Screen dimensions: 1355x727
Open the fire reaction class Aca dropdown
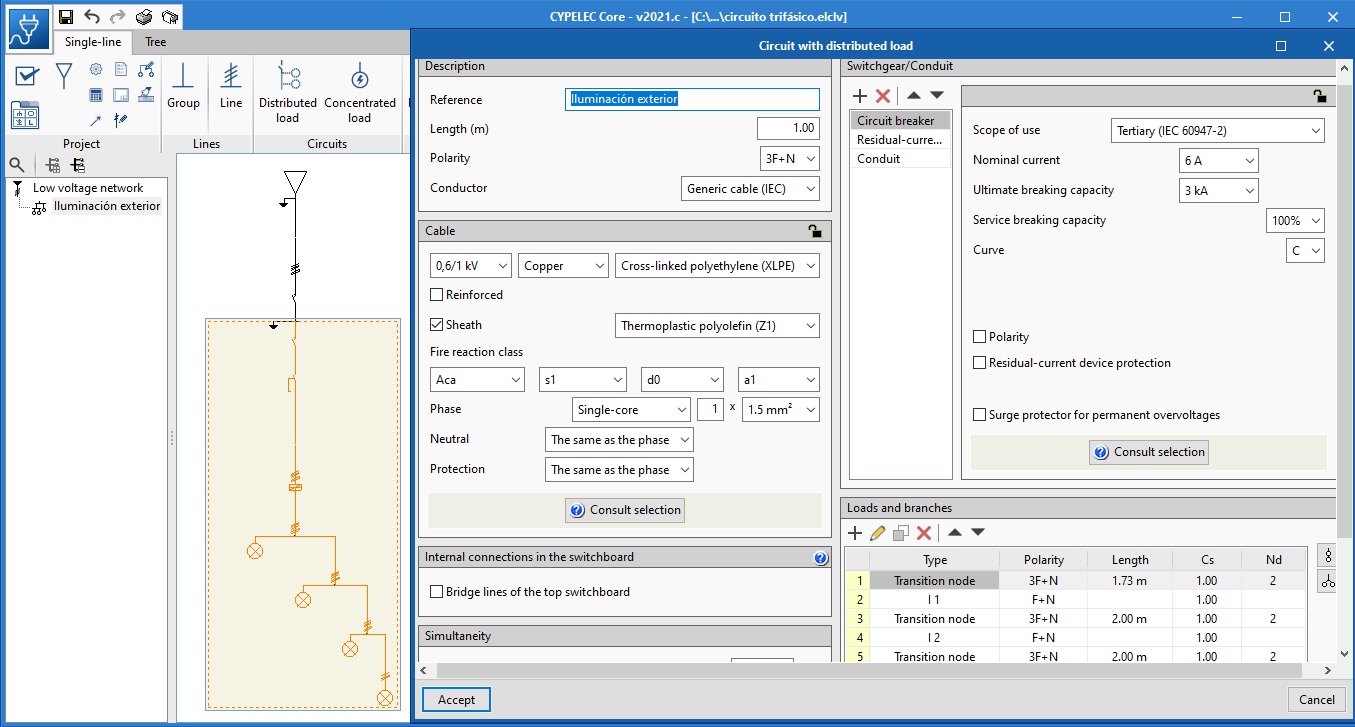(477, 380)
